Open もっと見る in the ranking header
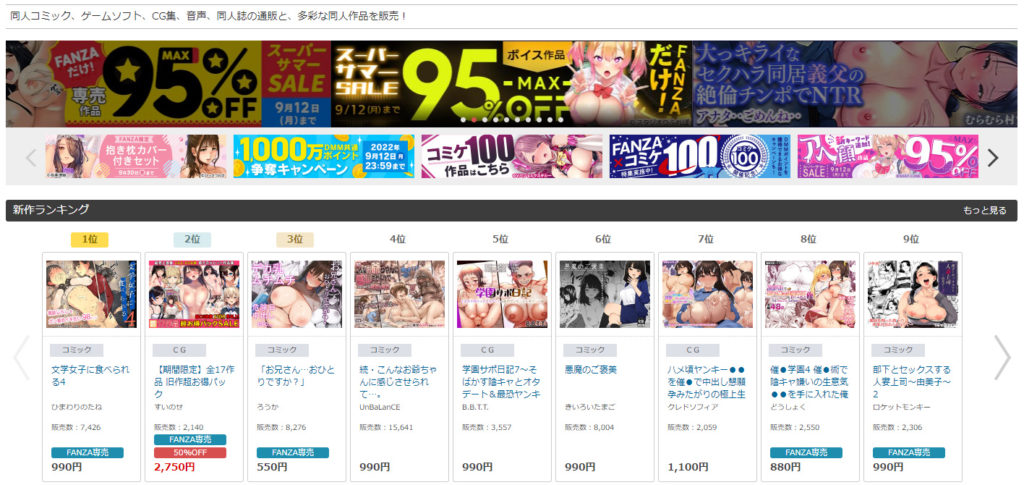 [984, 211]
